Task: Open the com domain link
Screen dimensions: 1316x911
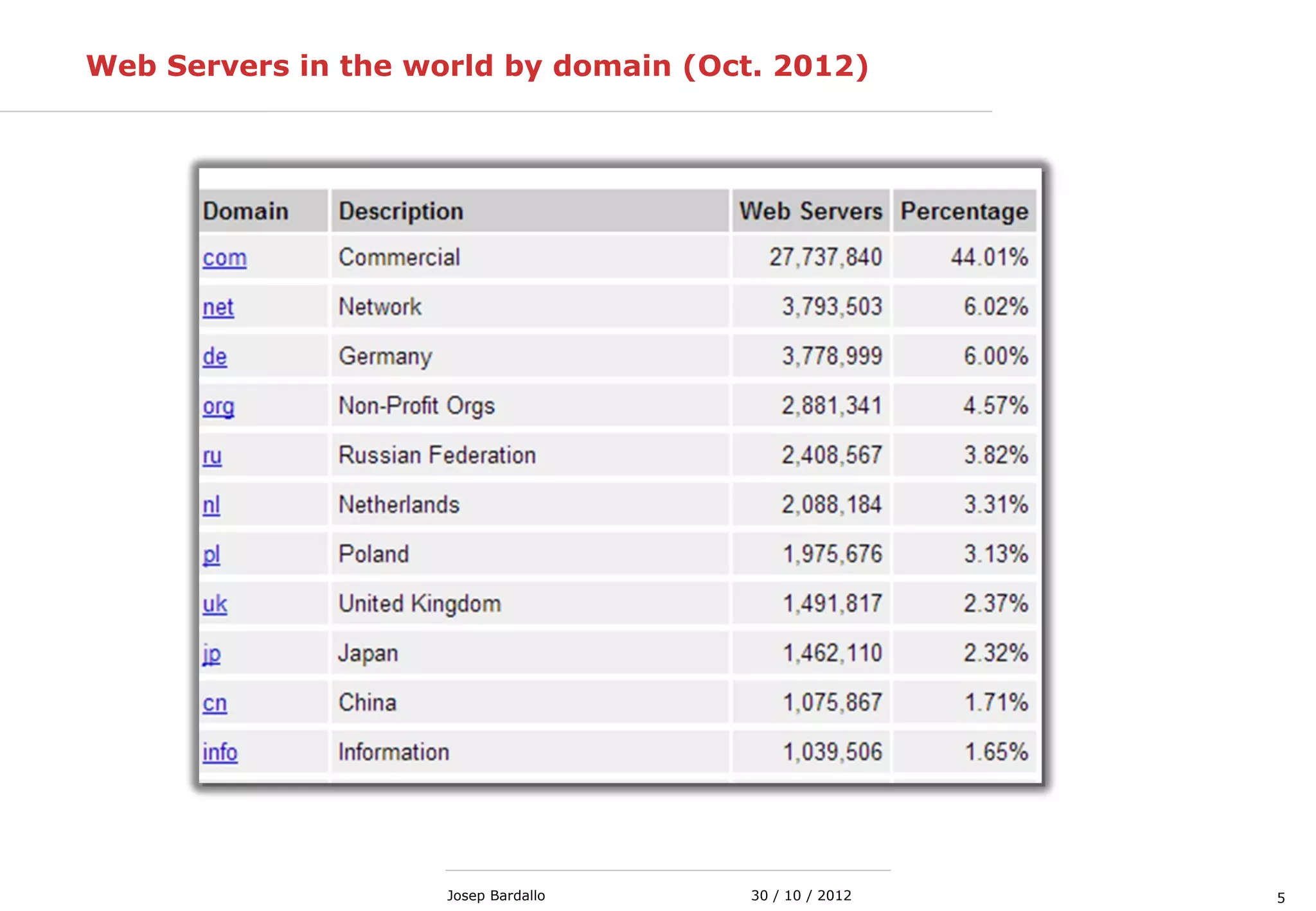Action: 224,258
